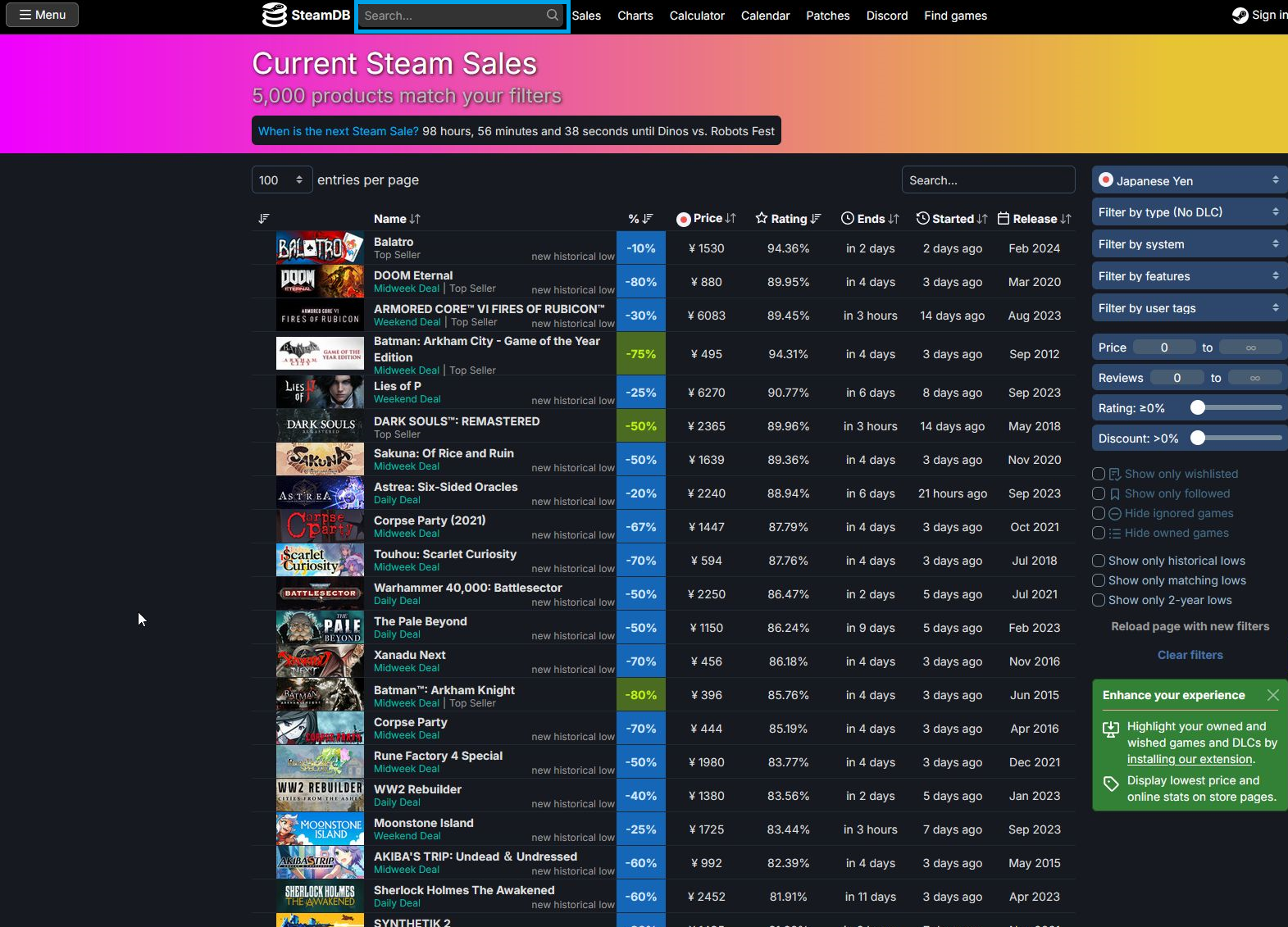Adjust the Rating slider handle

coord(1198,407)
